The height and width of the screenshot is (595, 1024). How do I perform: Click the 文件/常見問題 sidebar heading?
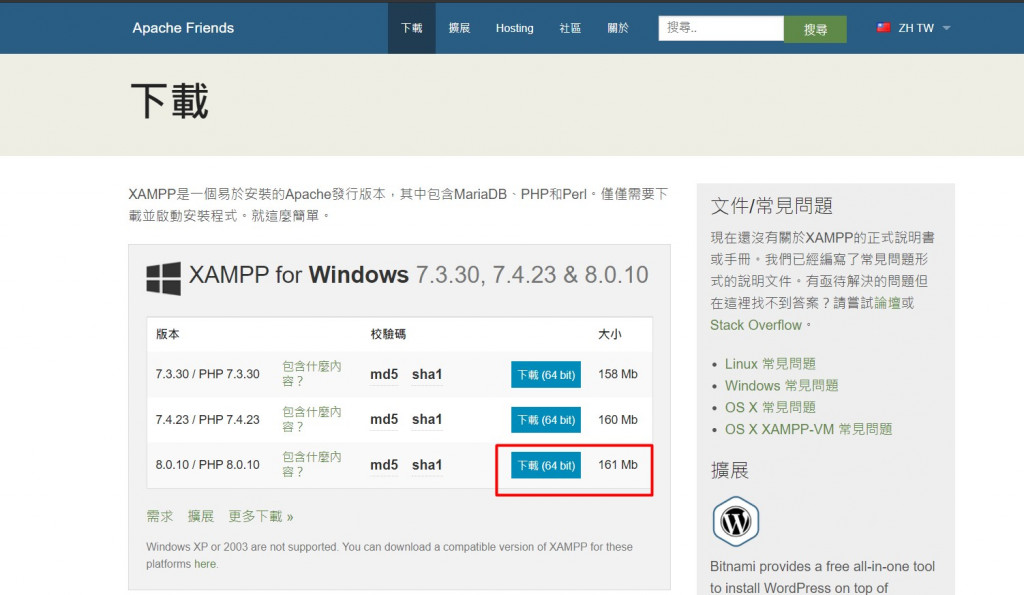coord(771,206)
